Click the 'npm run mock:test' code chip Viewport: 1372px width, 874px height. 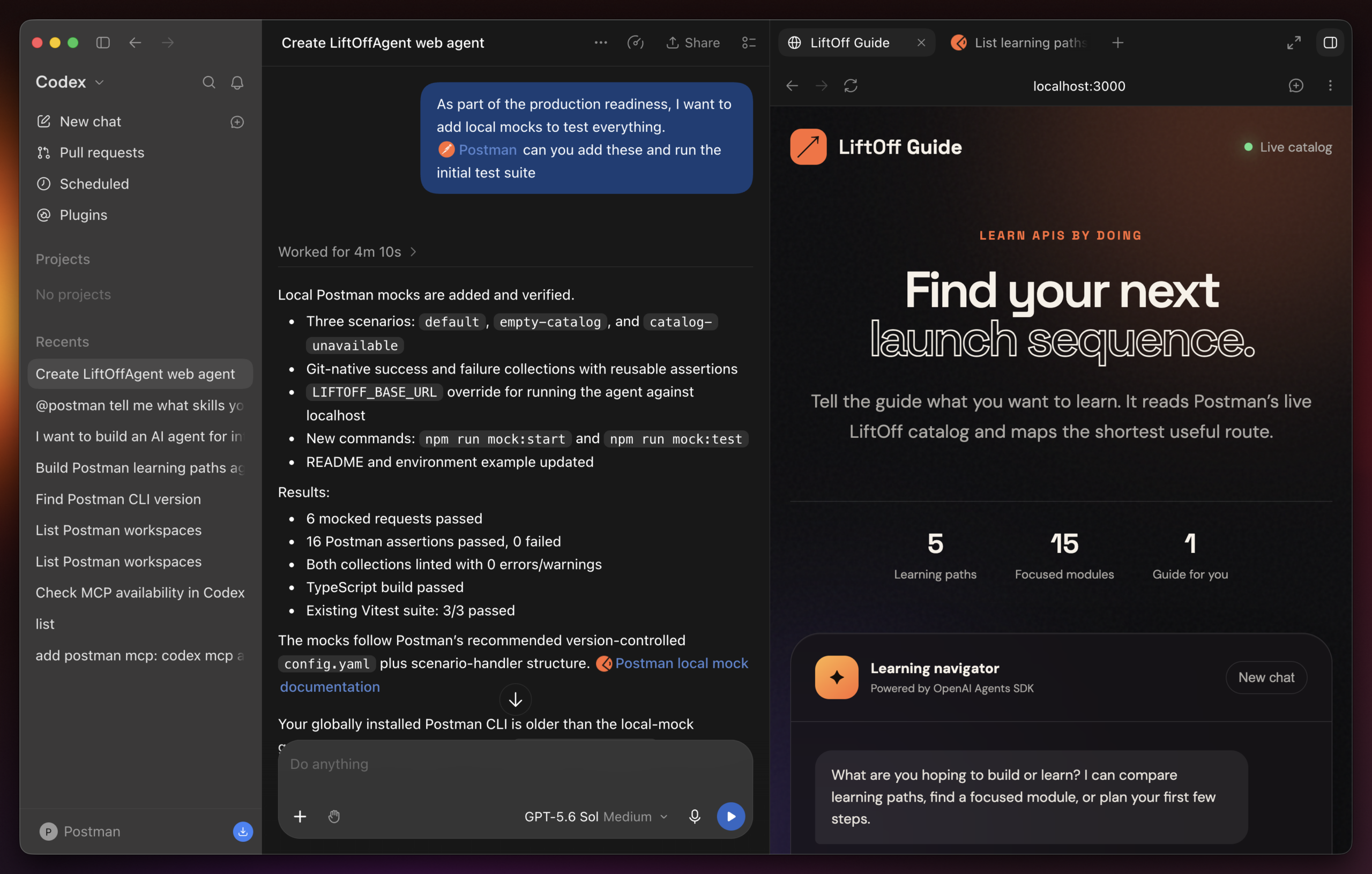(x=676, y=439)
